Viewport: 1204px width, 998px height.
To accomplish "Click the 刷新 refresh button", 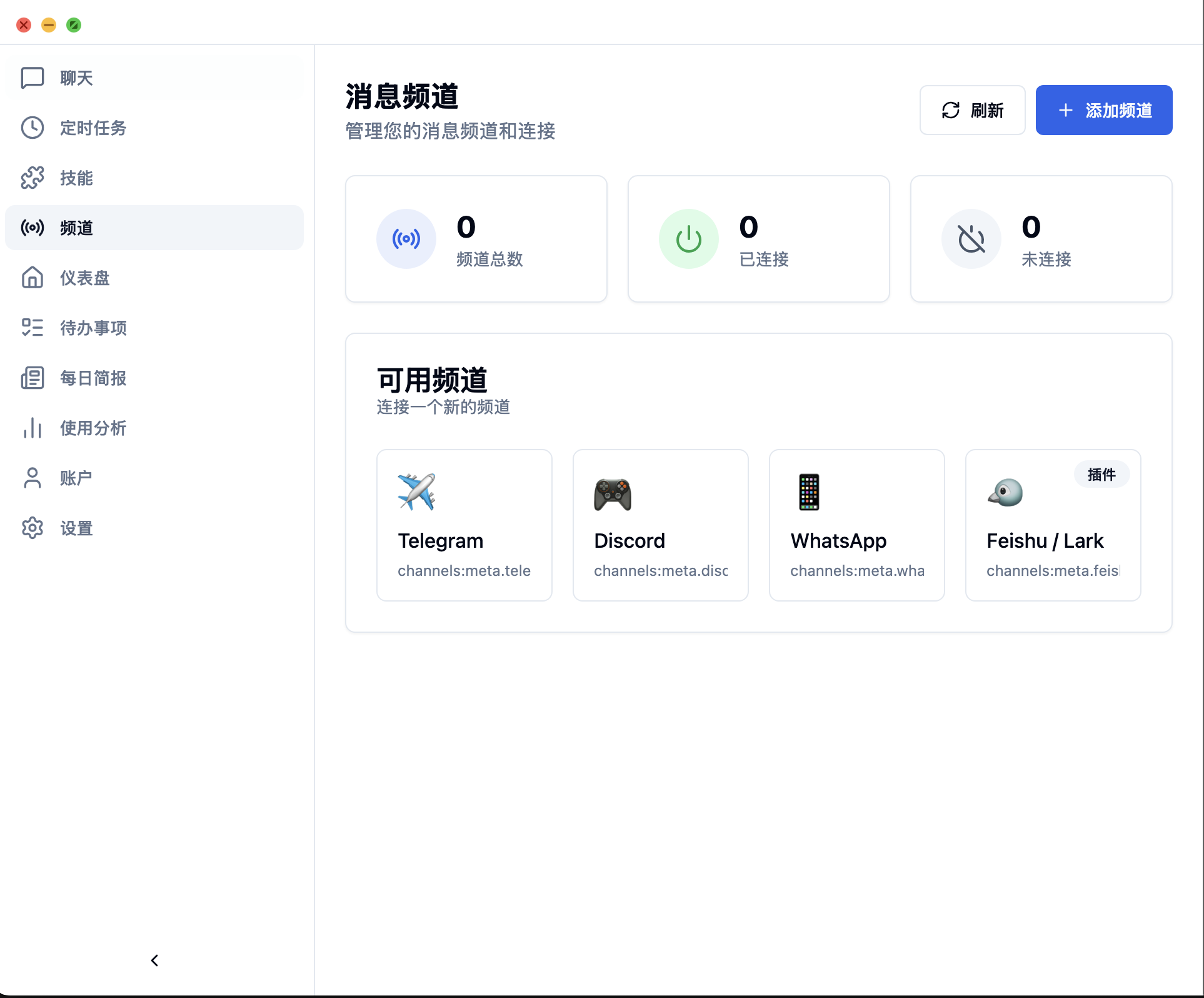I will [972, 110].
